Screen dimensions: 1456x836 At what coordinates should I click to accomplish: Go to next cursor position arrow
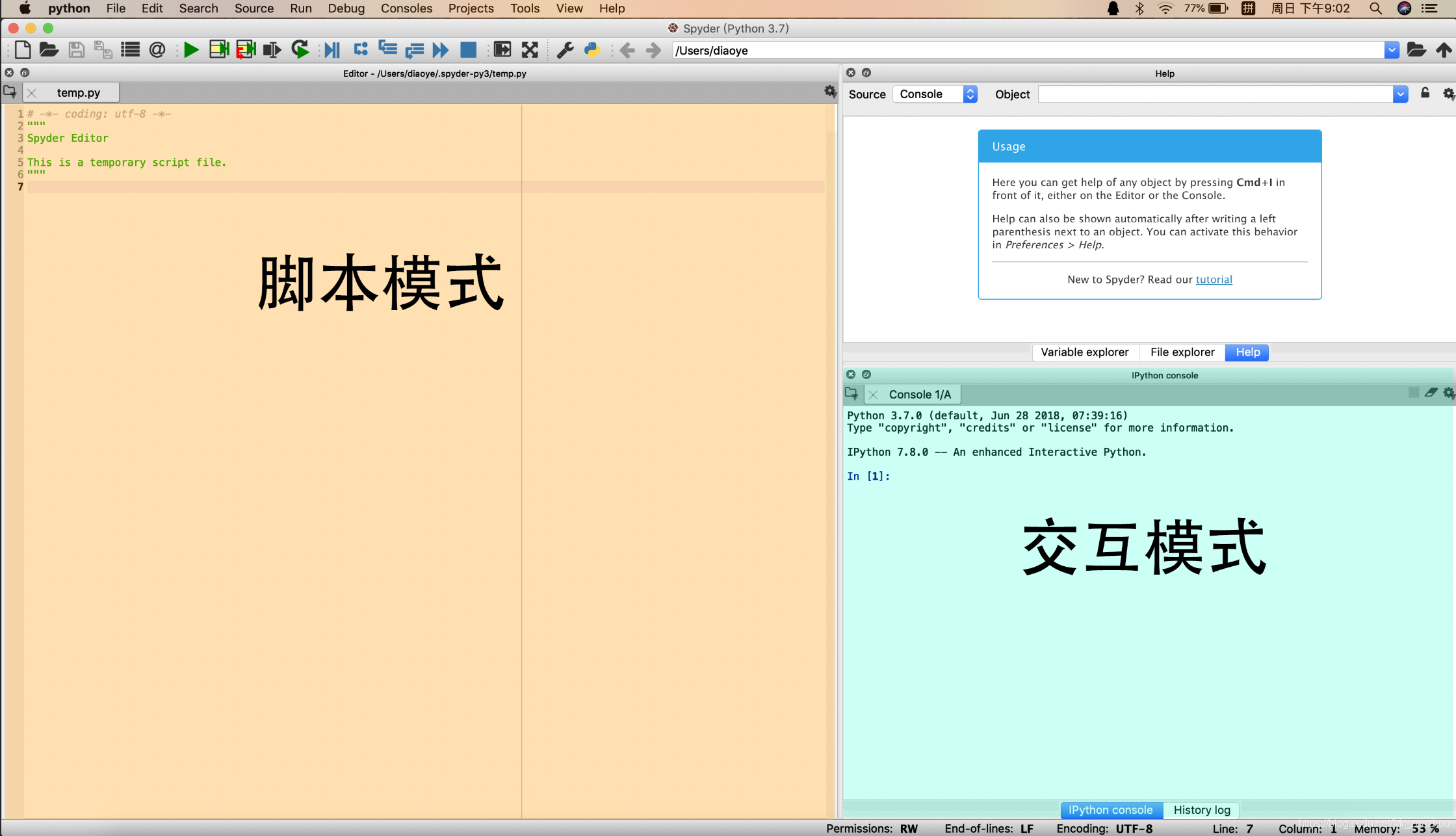point(653,50)
